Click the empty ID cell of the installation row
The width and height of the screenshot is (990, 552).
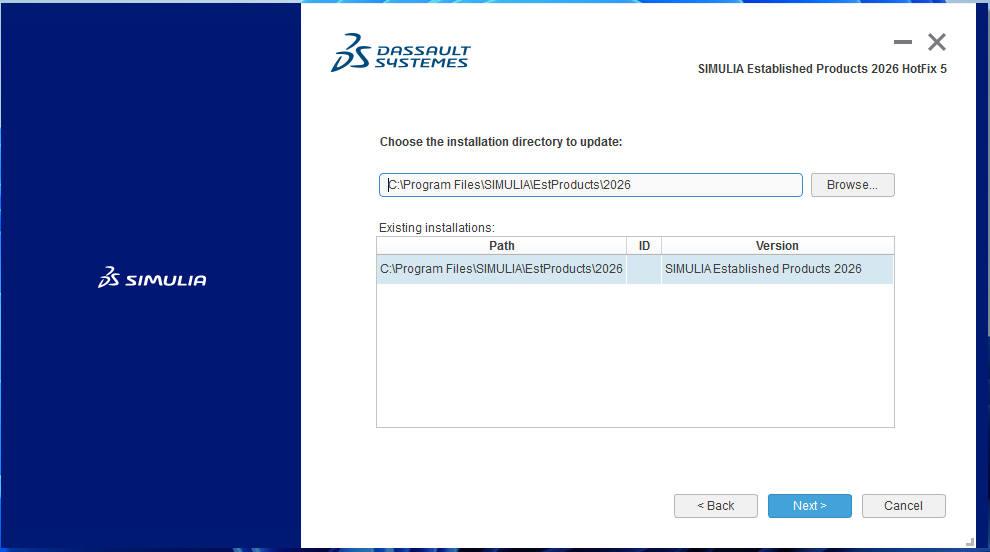[x=644, y=269]
